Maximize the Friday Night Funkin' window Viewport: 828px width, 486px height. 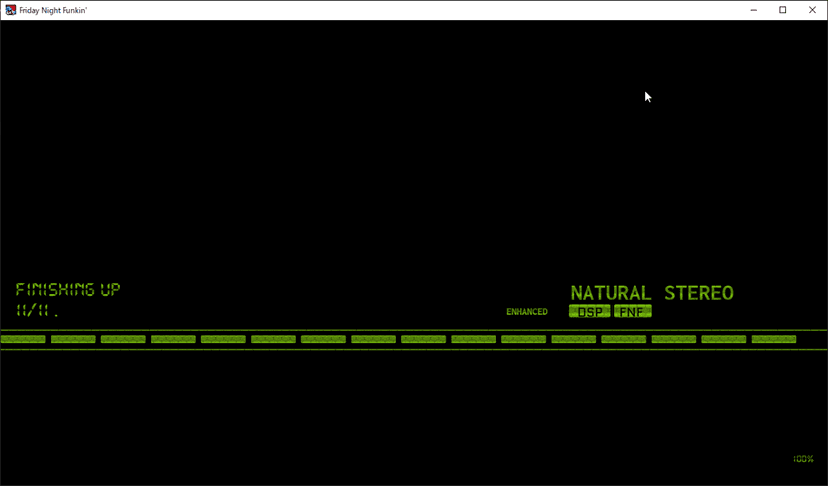click(783, 10)
